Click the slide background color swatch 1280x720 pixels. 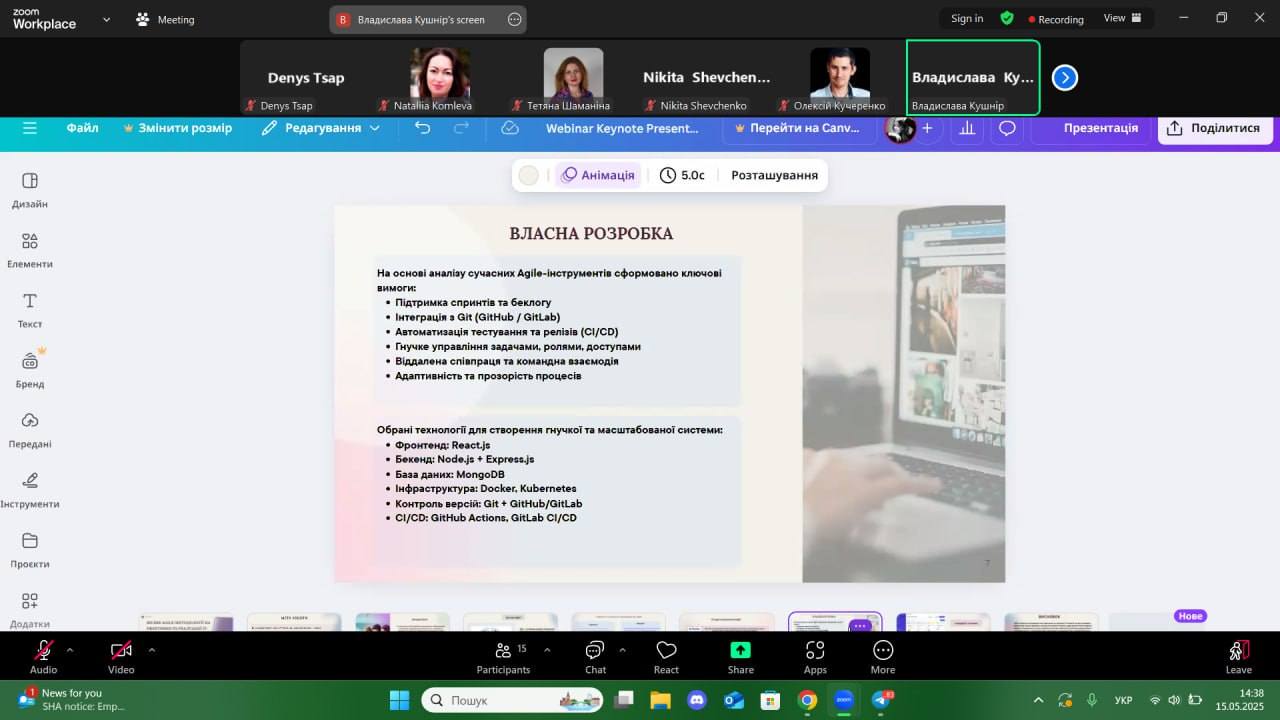[x=529, y=175]
